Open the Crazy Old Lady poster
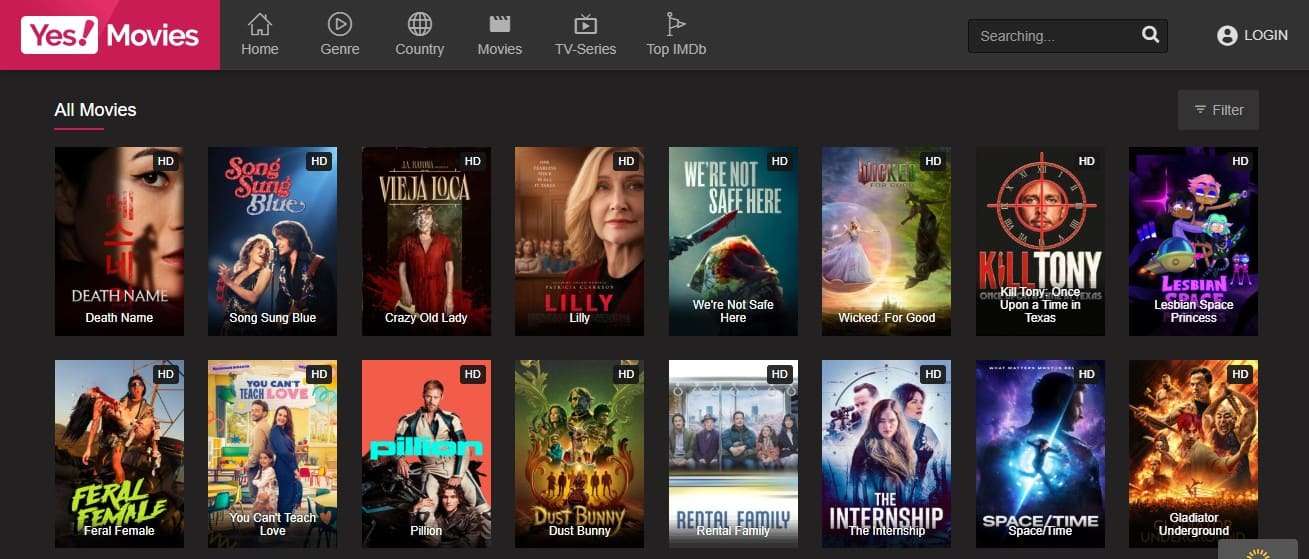 [x=426, y=241]
